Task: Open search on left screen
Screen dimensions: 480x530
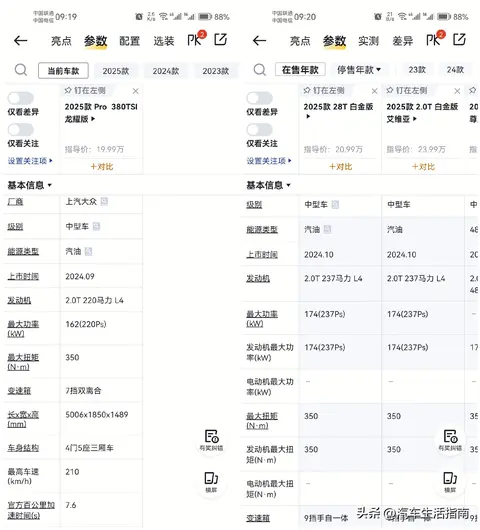Action: pos(21,70)
